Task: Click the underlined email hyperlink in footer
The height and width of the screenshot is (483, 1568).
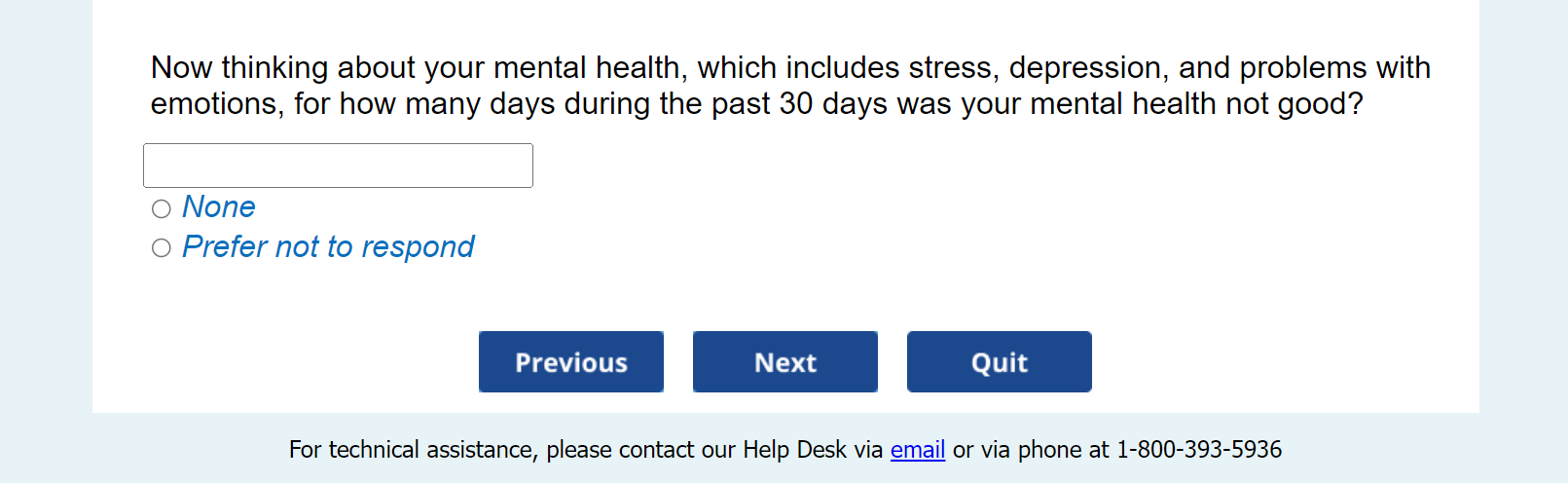Action: [x=917, y=450]
